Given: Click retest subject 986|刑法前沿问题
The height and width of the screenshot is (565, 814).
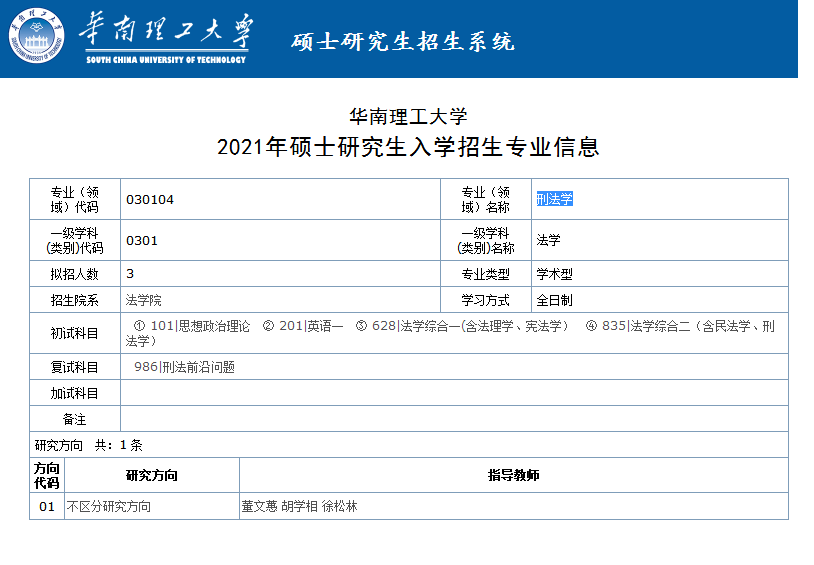Looking at the screenshot, I should 184,367.
